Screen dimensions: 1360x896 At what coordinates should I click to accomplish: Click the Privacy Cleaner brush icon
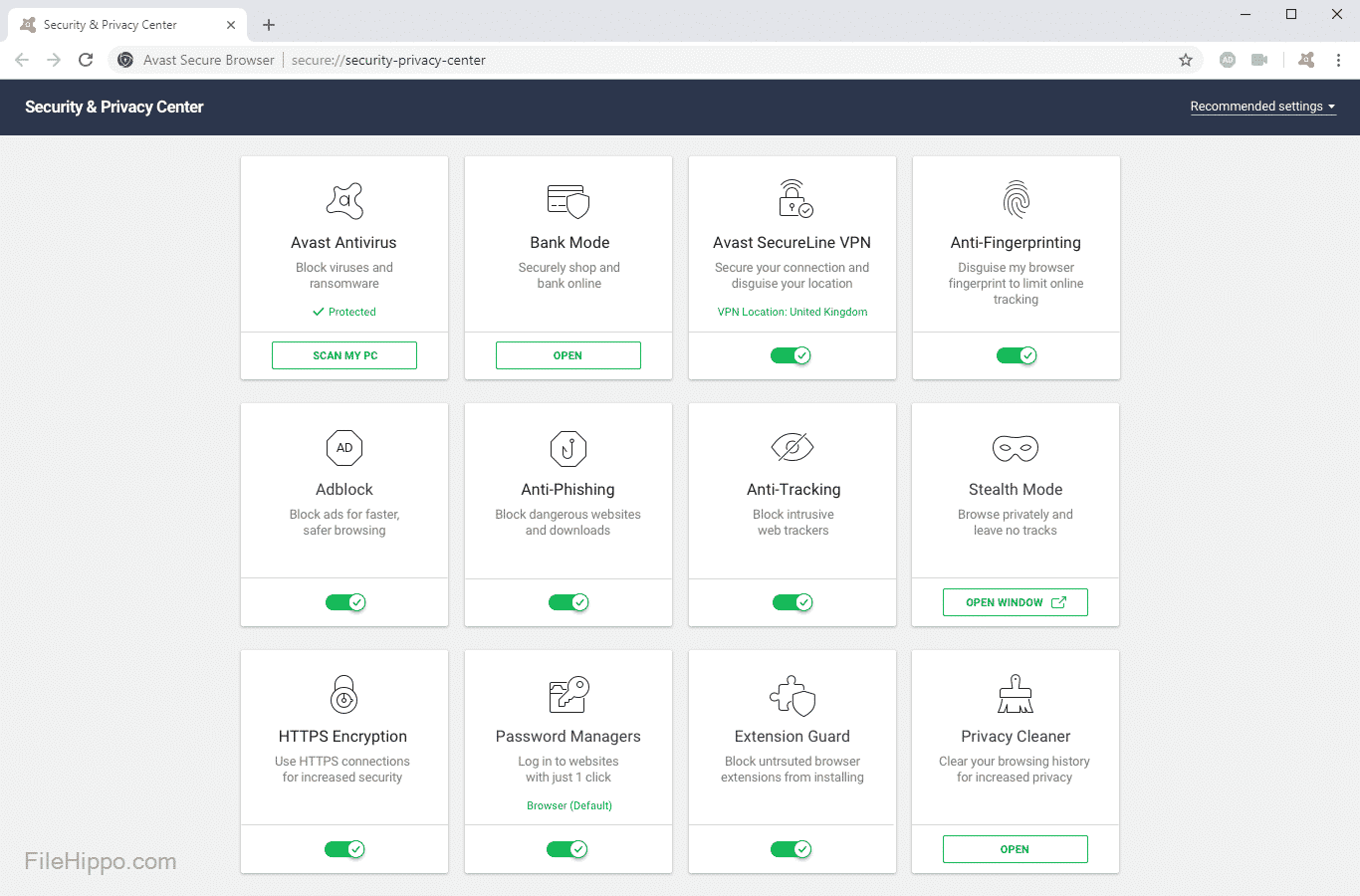click(x=1015, y=695)
